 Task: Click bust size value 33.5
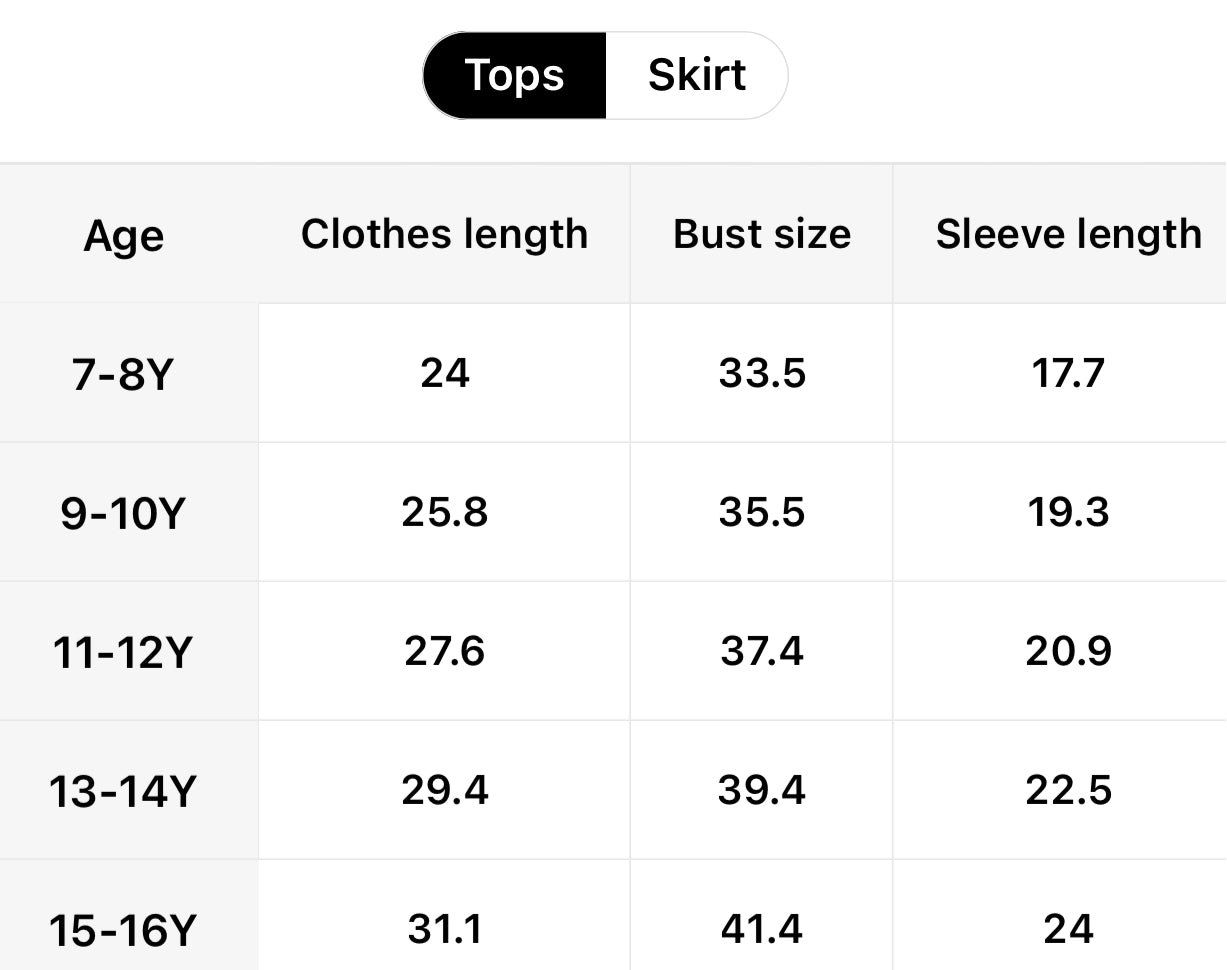pyautogui.click(x=762, y=373)
